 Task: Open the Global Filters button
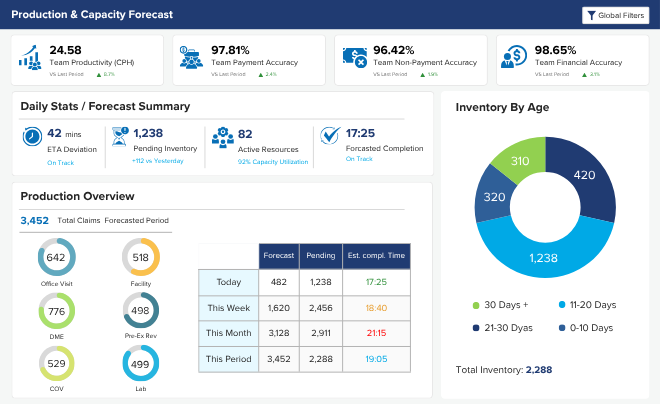(x=615, y=15)
